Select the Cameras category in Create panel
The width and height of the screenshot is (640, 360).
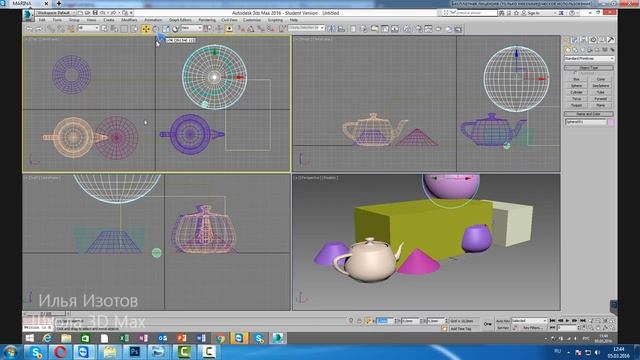(590, 50)
